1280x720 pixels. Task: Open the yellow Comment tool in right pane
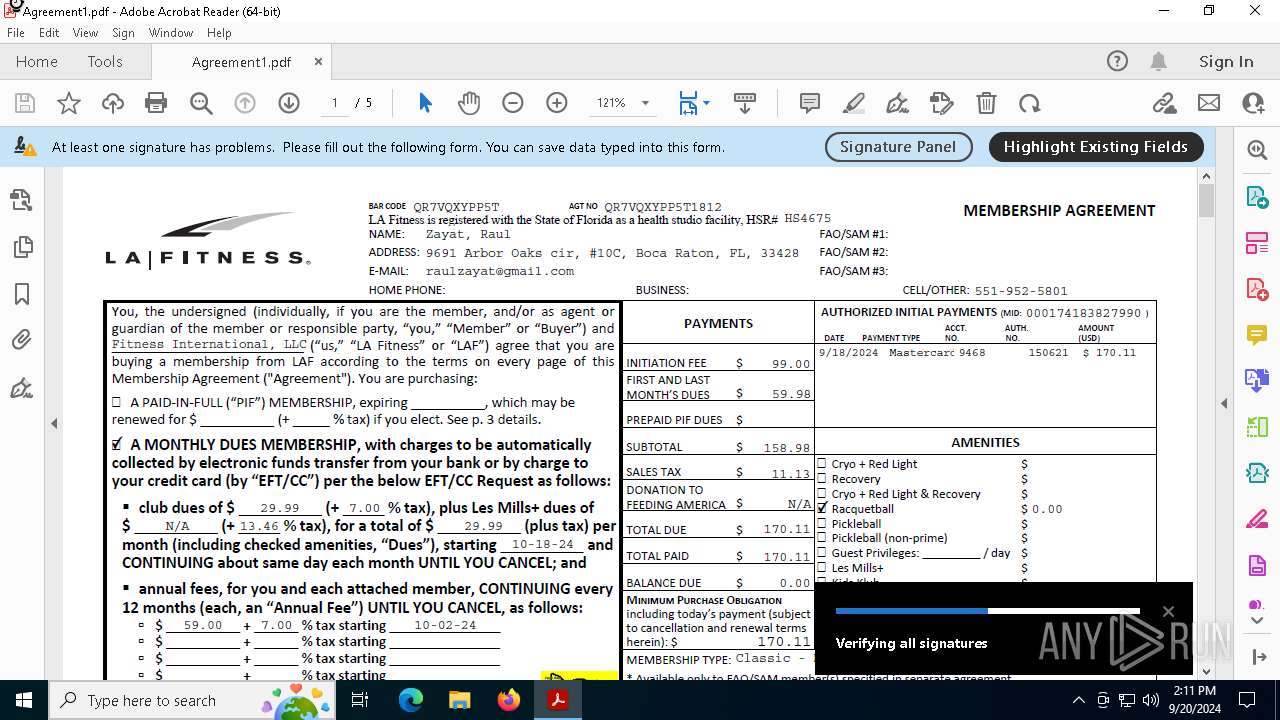[1257, 335]
